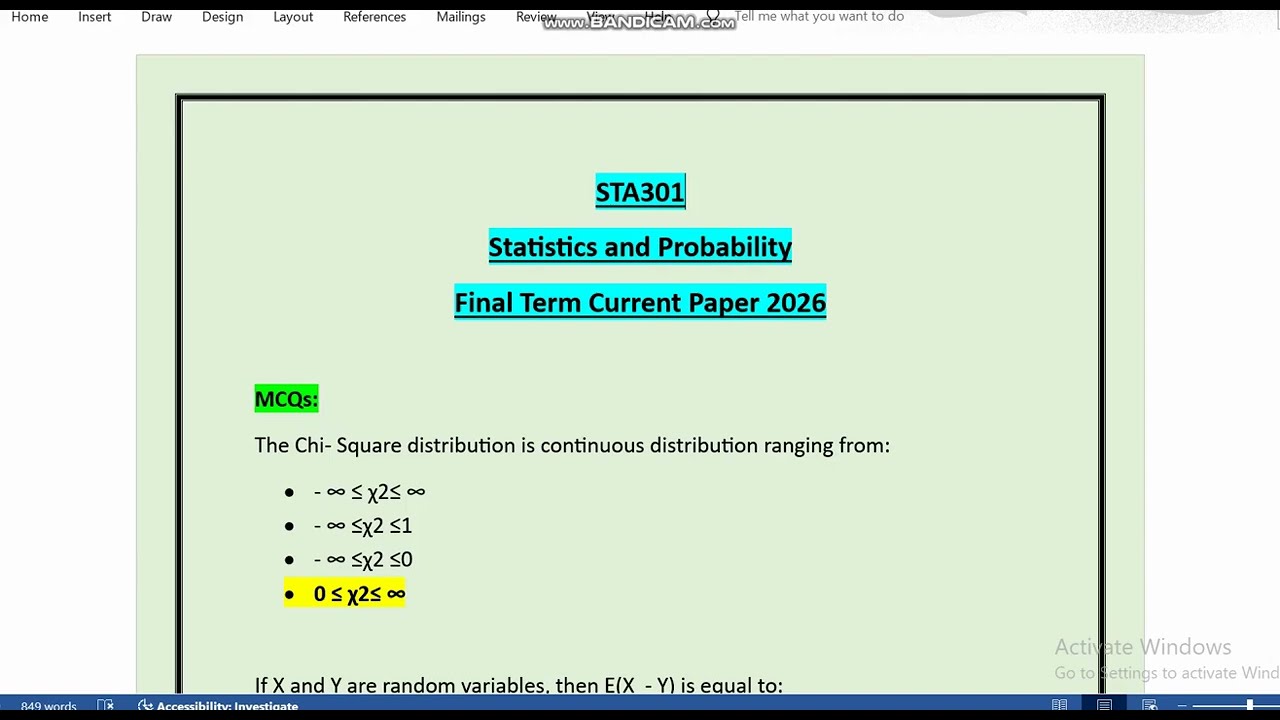
Task: Open the Insert ribbon tab
Action: 94,16
